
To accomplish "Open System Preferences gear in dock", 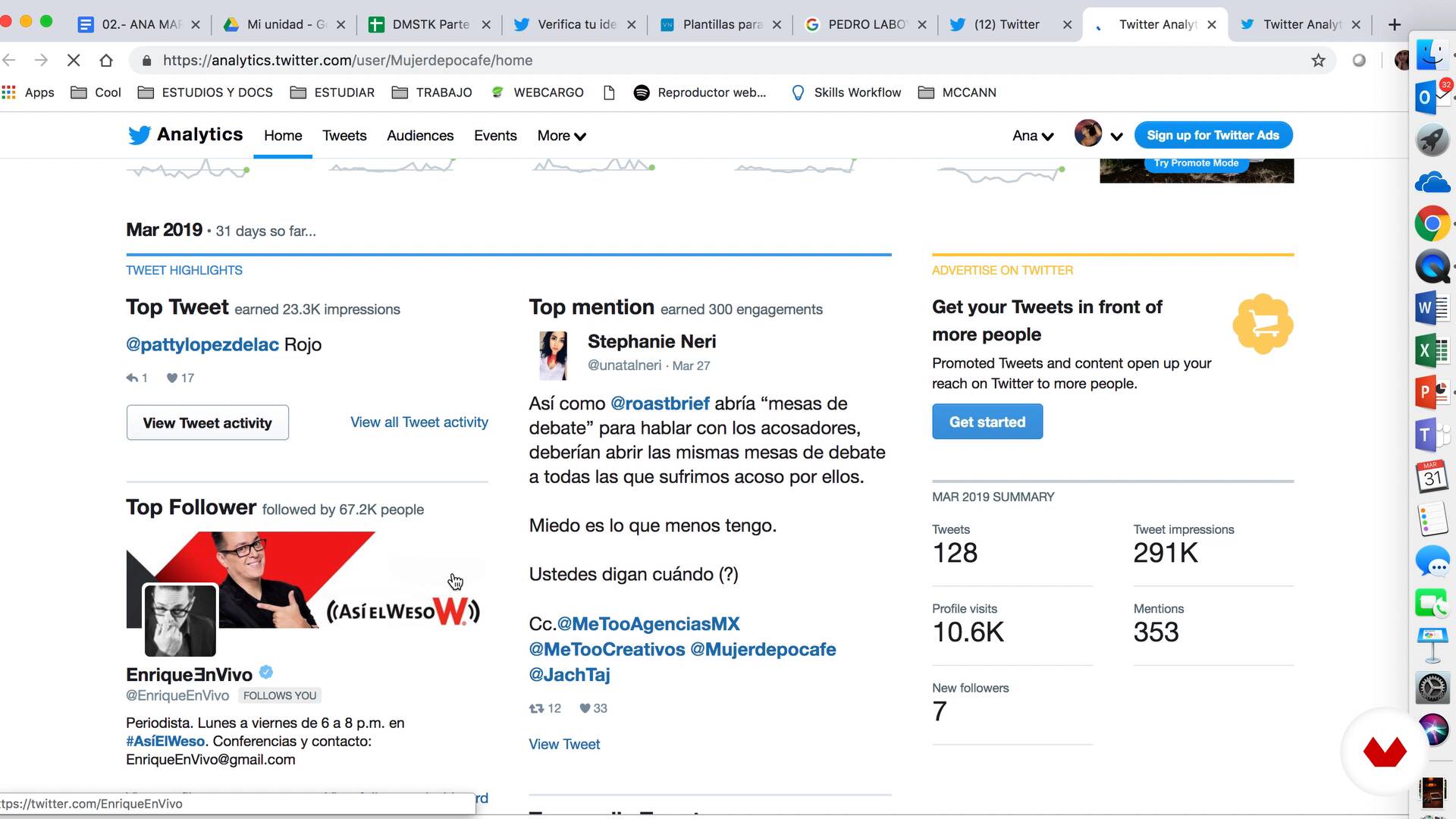I will (x=1432, y=689).
